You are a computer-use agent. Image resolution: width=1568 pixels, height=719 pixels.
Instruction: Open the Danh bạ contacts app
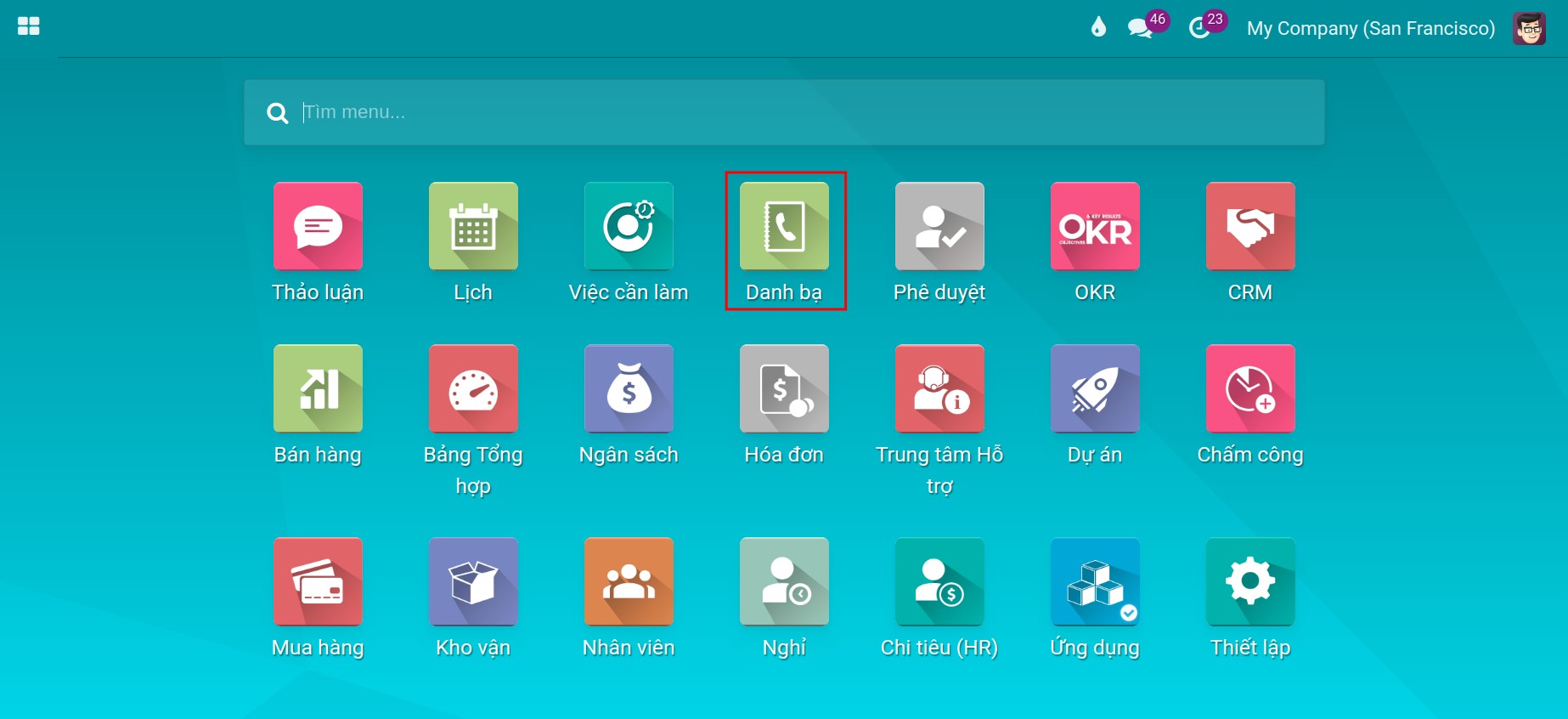784,226
